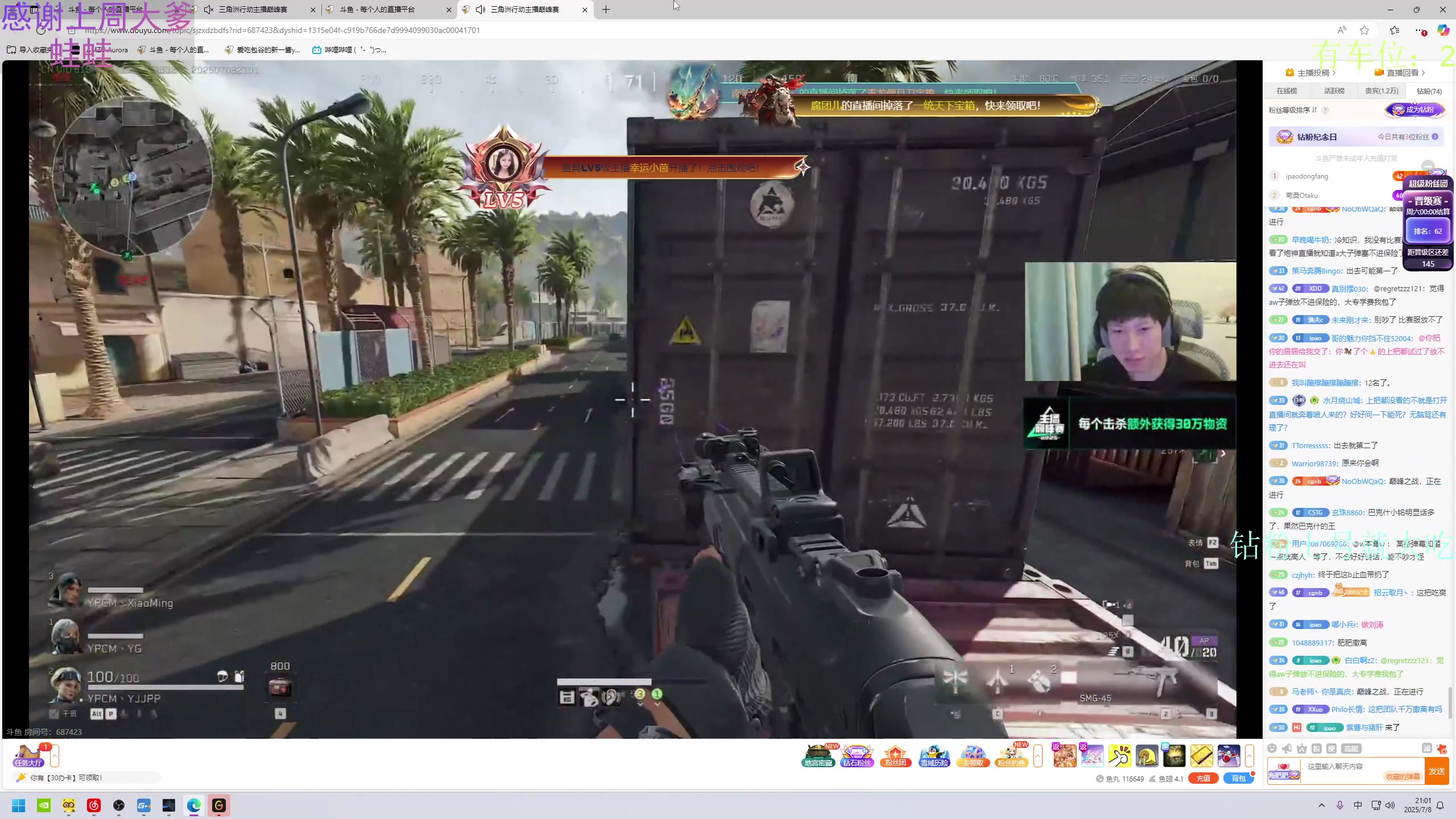Open the emoji picker in chat
Screen dimensions: 1456x819
coord(1272,748)
